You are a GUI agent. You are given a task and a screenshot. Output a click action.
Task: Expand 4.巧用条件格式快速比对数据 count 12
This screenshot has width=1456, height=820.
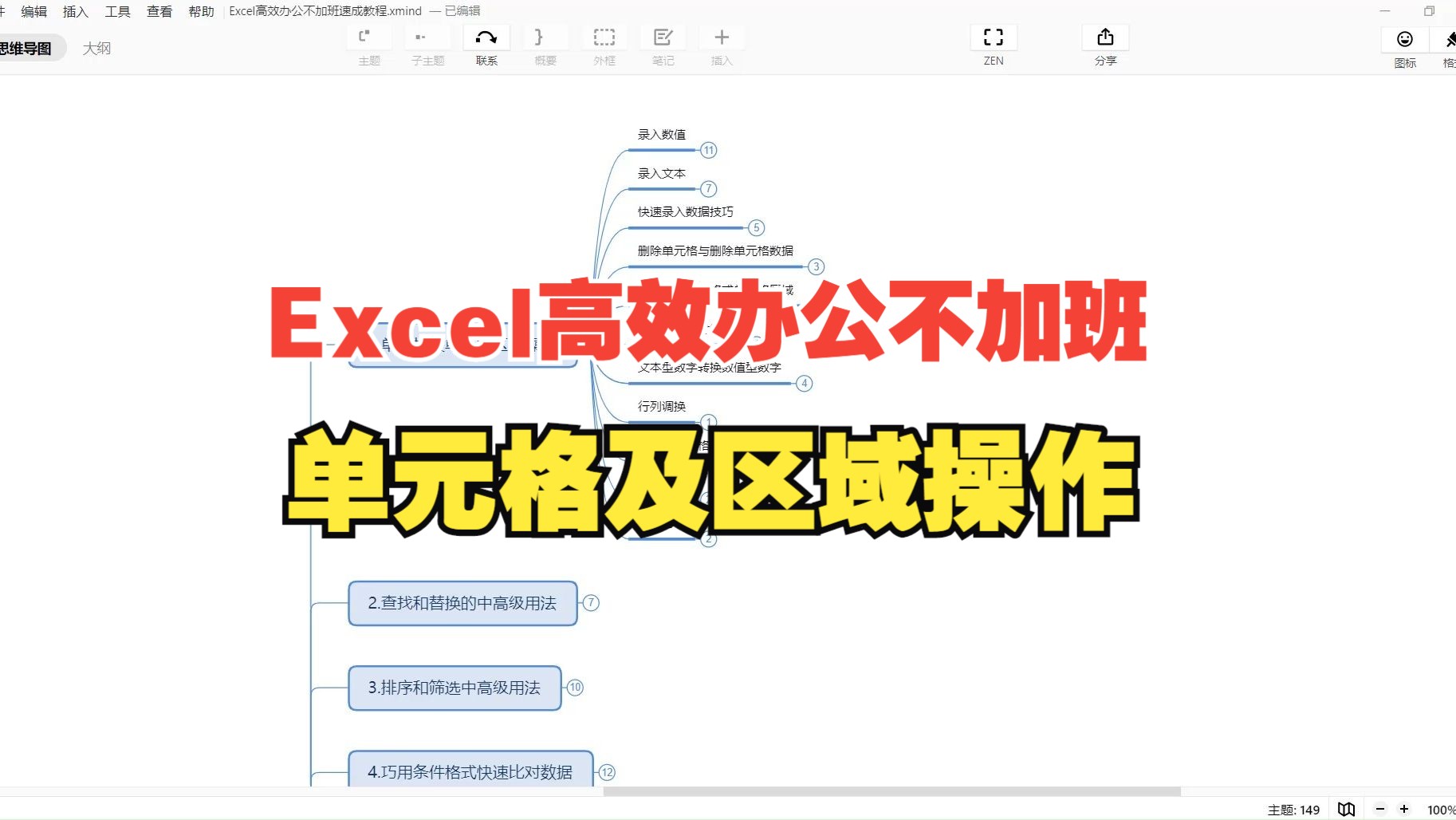607,772
